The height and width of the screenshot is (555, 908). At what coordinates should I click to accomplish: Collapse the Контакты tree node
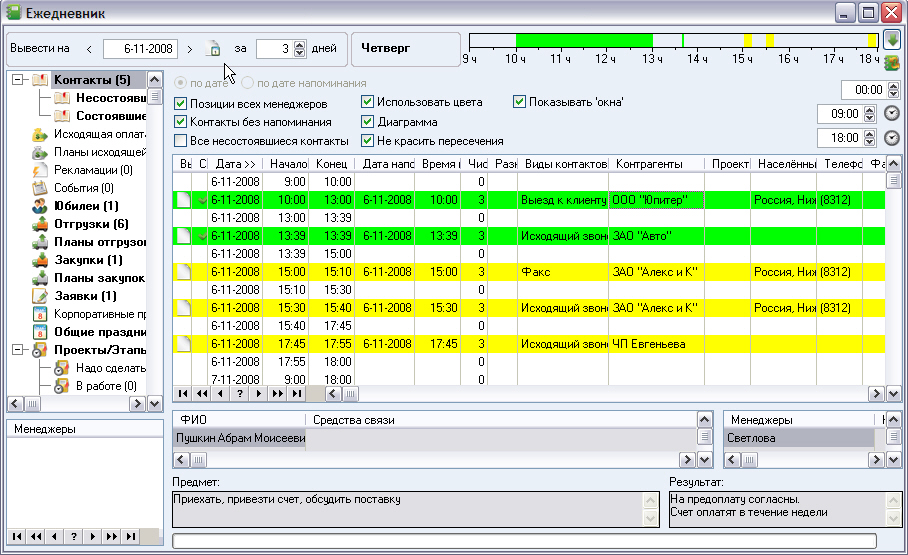[x=18, y=79]
